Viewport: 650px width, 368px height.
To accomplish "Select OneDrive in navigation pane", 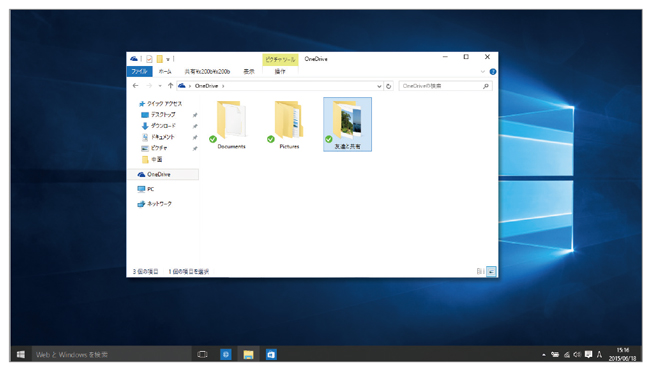I will pos(162,174).
